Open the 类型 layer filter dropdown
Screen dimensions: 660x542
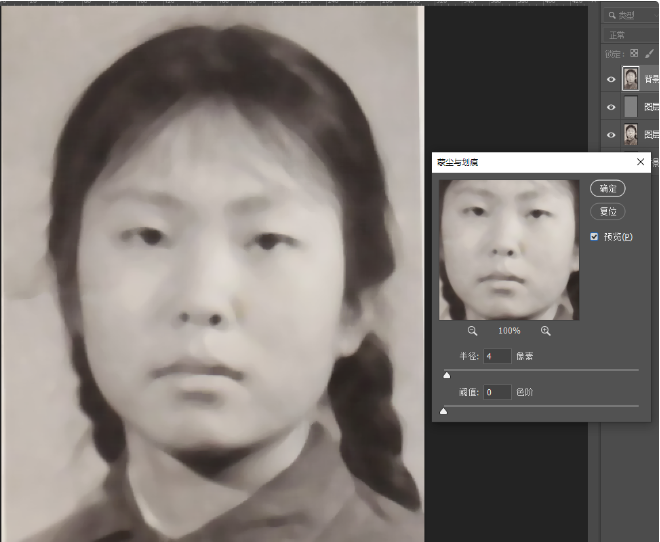tap(631, 16)
